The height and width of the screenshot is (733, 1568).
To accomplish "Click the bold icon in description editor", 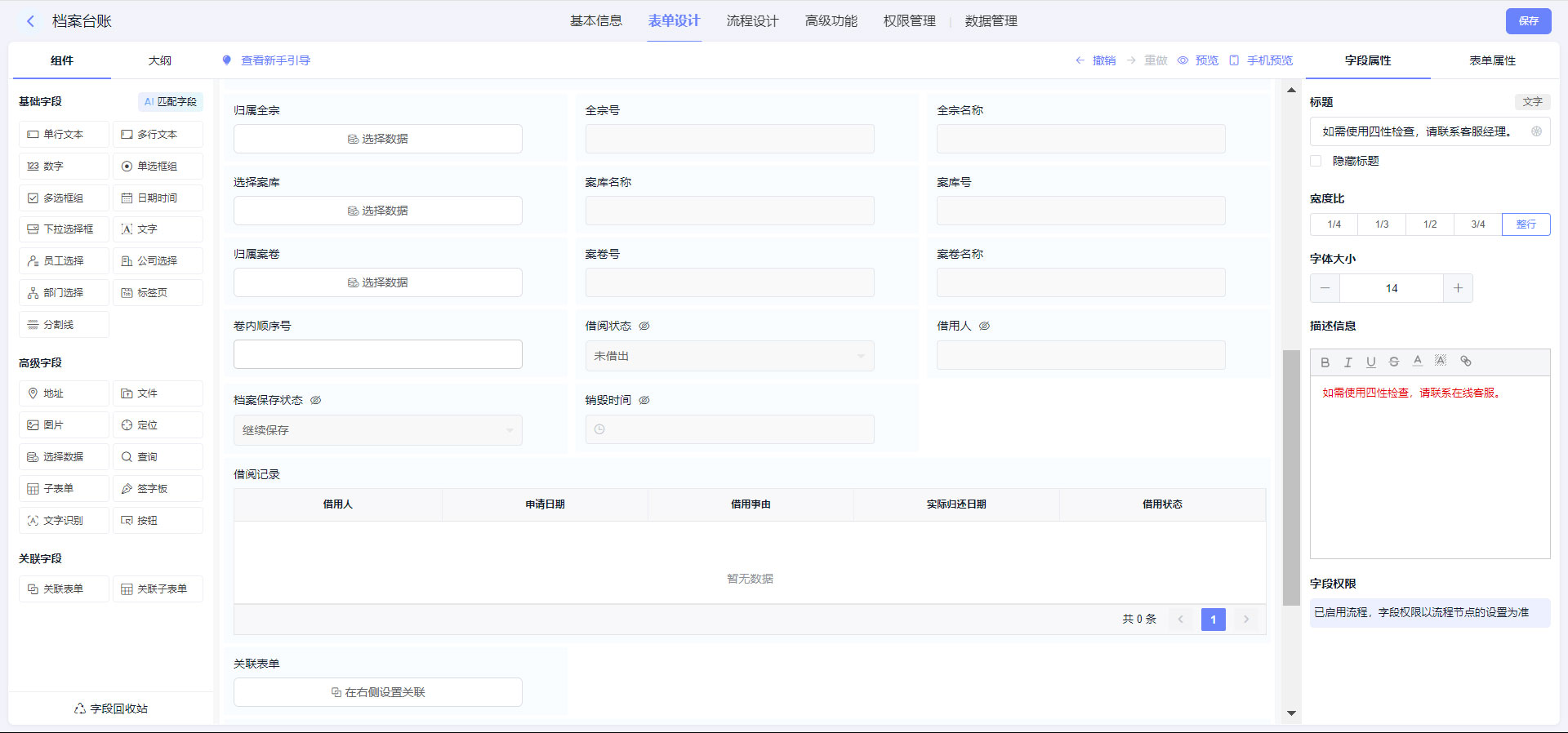I will [1325, 362].
